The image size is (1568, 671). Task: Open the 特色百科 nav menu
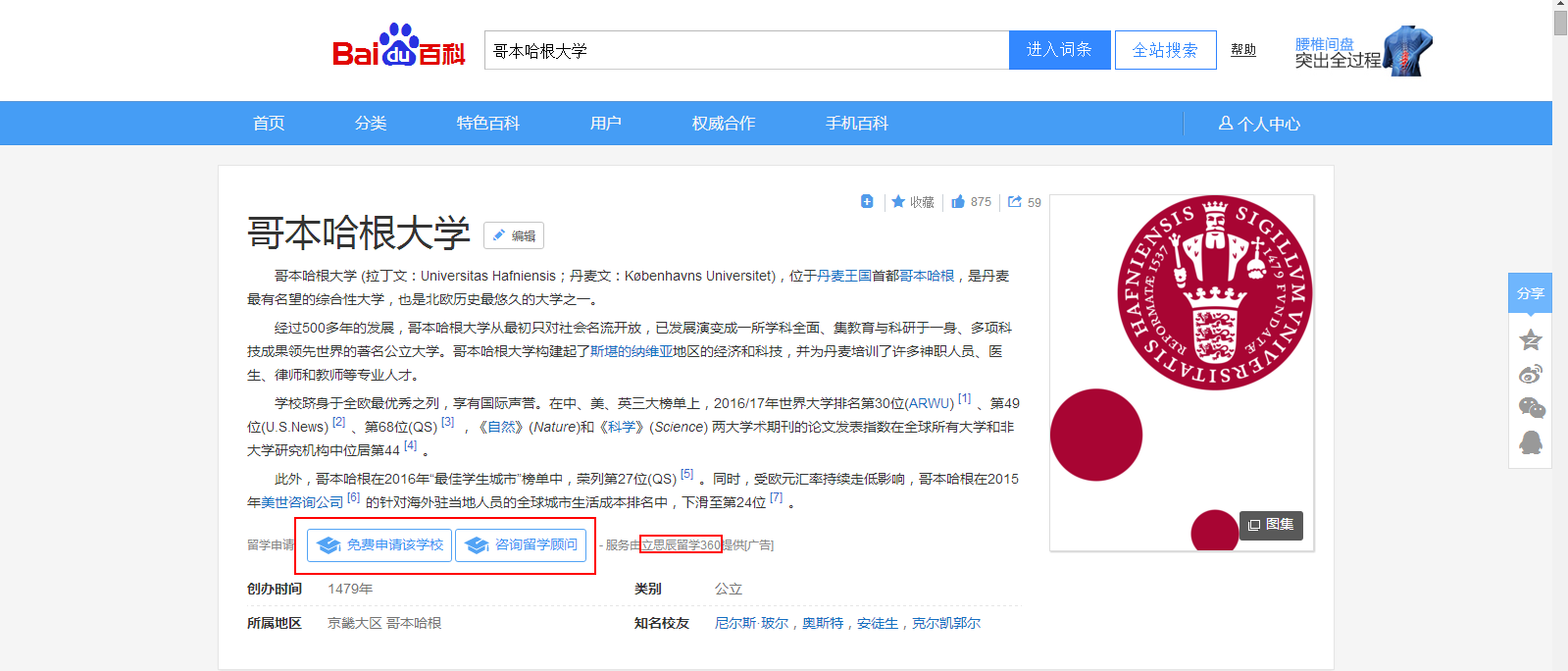coord(488,124)
